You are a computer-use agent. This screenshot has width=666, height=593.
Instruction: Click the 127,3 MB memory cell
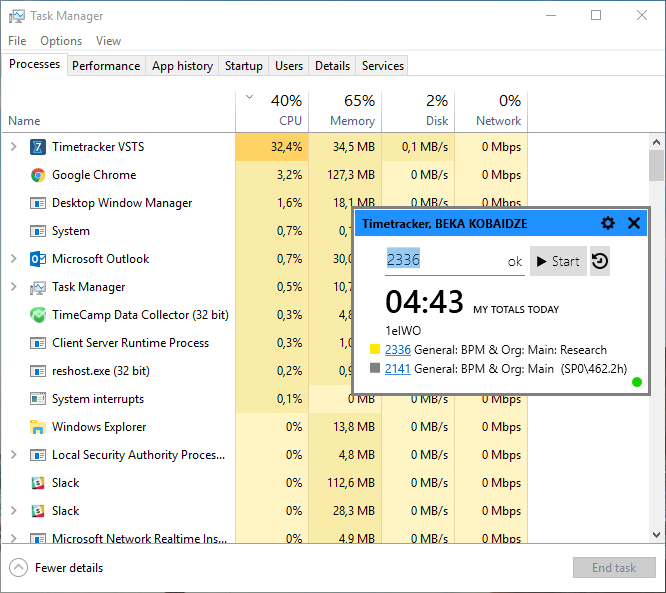(345, 175)
